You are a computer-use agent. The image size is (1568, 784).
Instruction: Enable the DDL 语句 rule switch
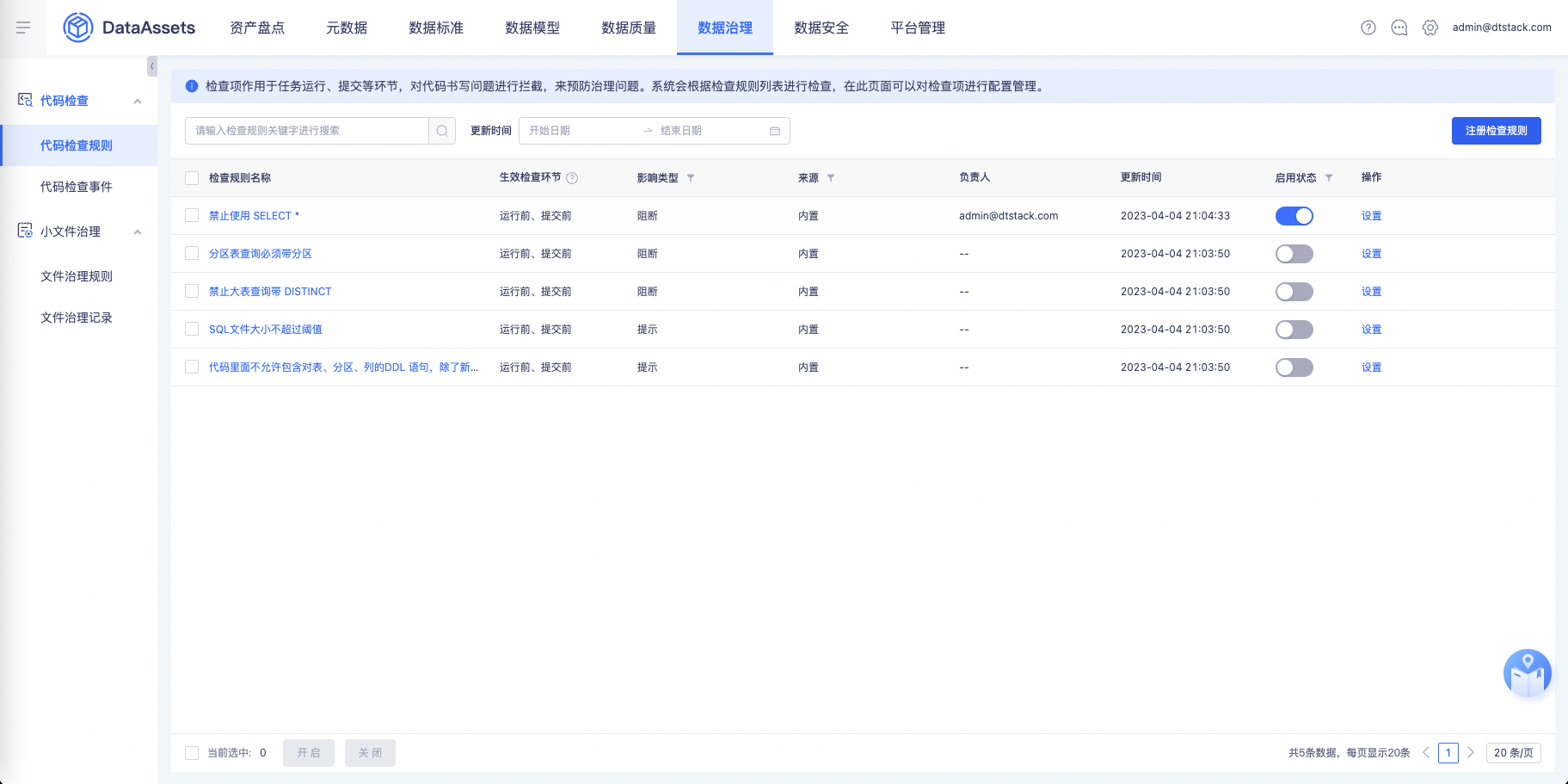pos(1294,367)
